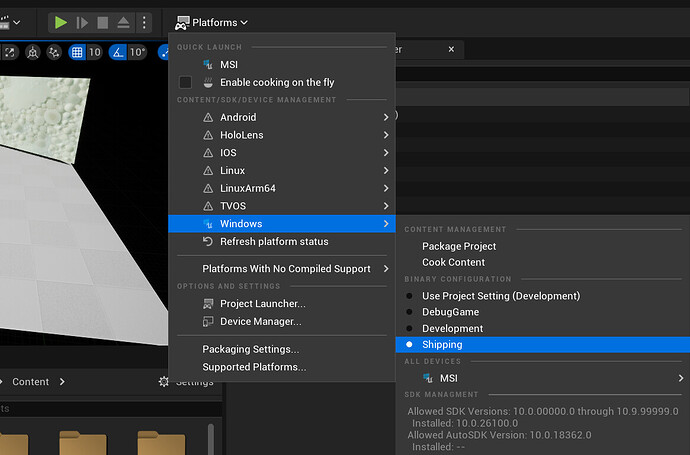Click the Stop simulation square button
Viewport: 690px width, 455px height.
coord(103,22)
